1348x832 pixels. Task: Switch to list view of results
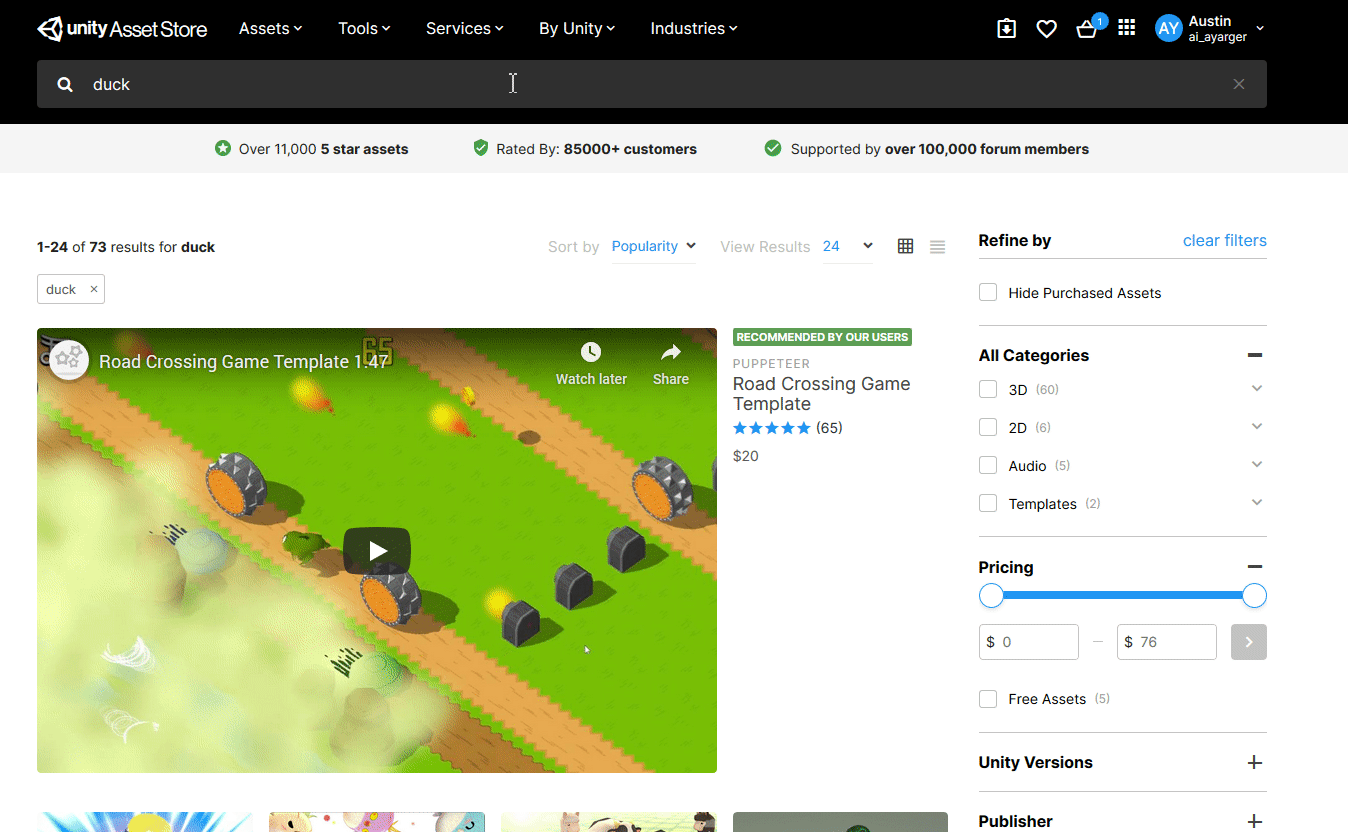point(937,247)
